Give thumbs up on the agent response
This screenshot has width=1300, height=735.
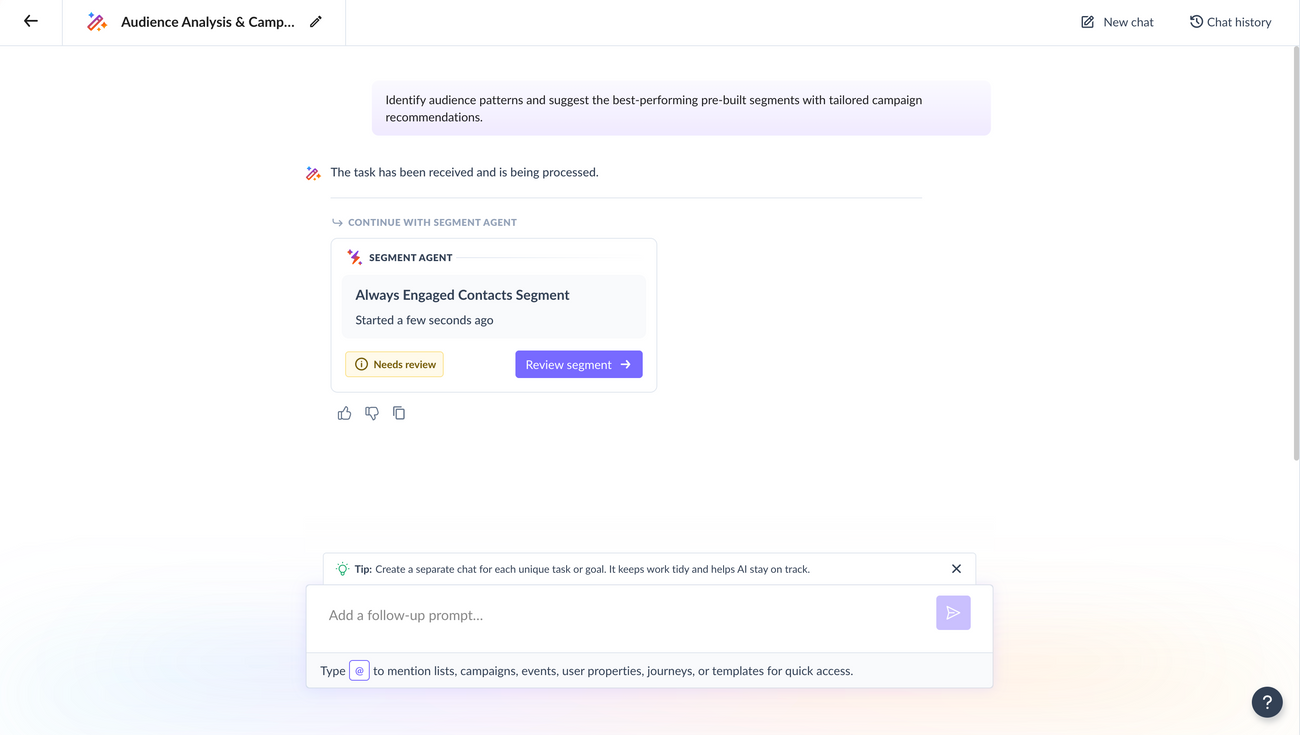344,412
